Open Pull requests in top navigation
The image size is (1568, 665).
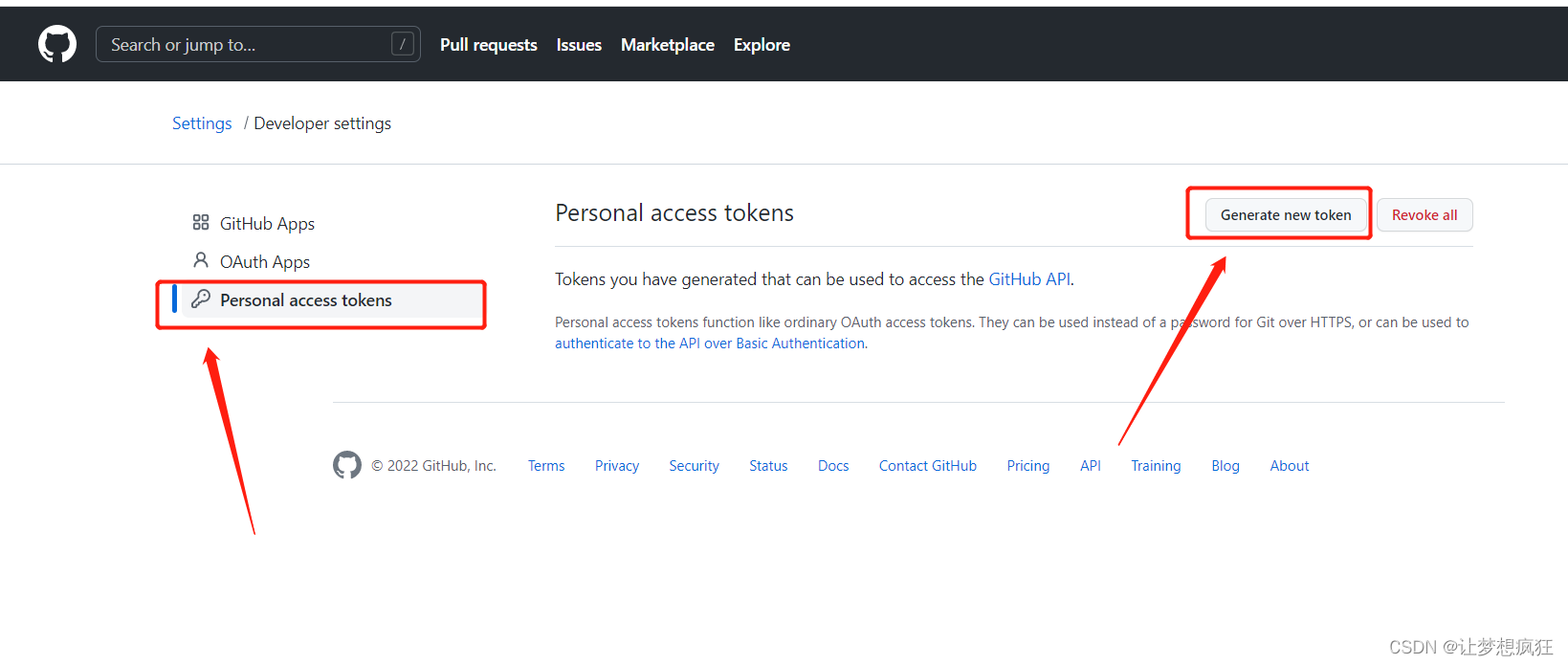(x=489, y=45)
